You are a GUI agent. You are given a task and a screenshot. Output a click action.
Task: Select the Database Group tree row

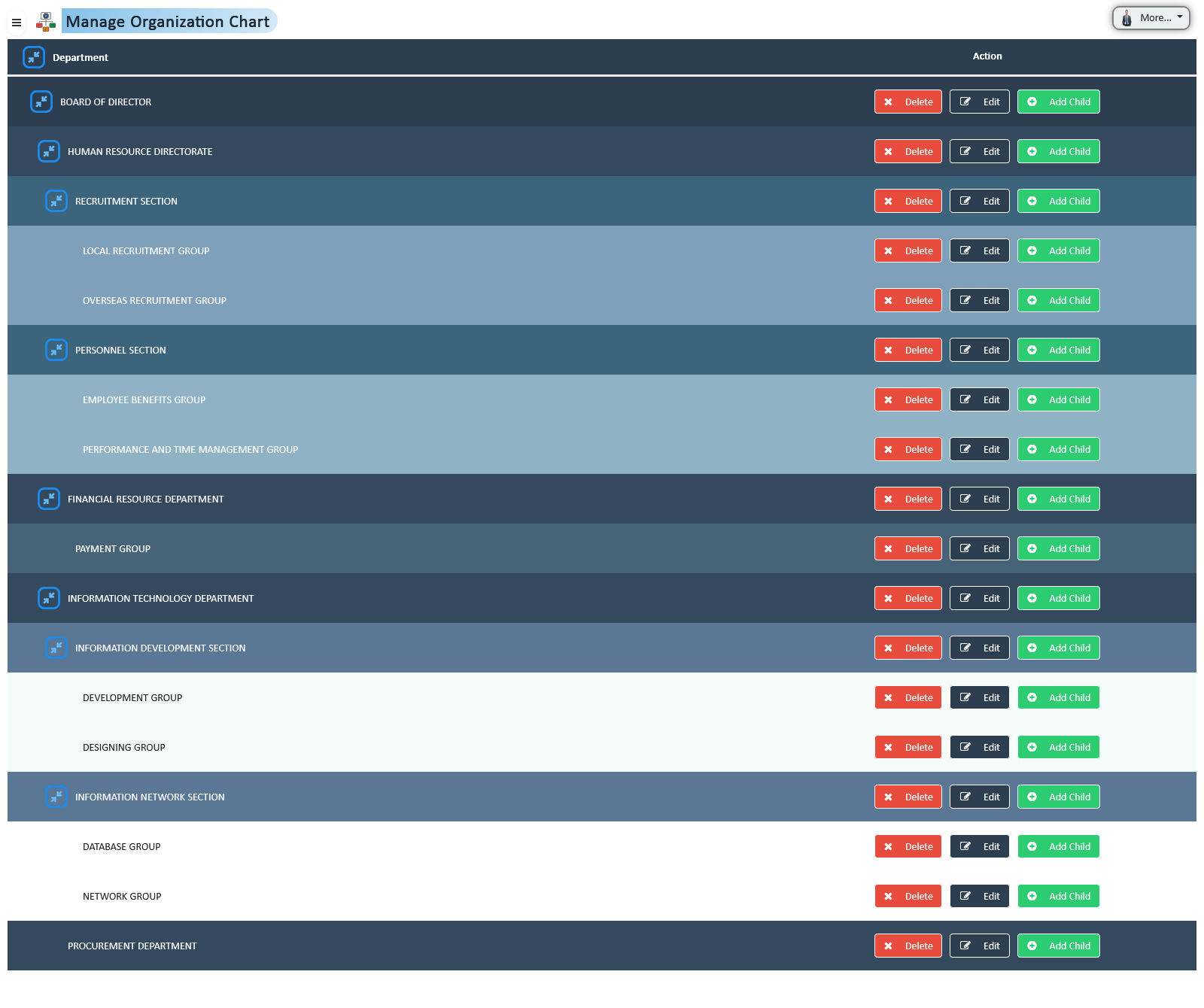click(x=122, y=846)
